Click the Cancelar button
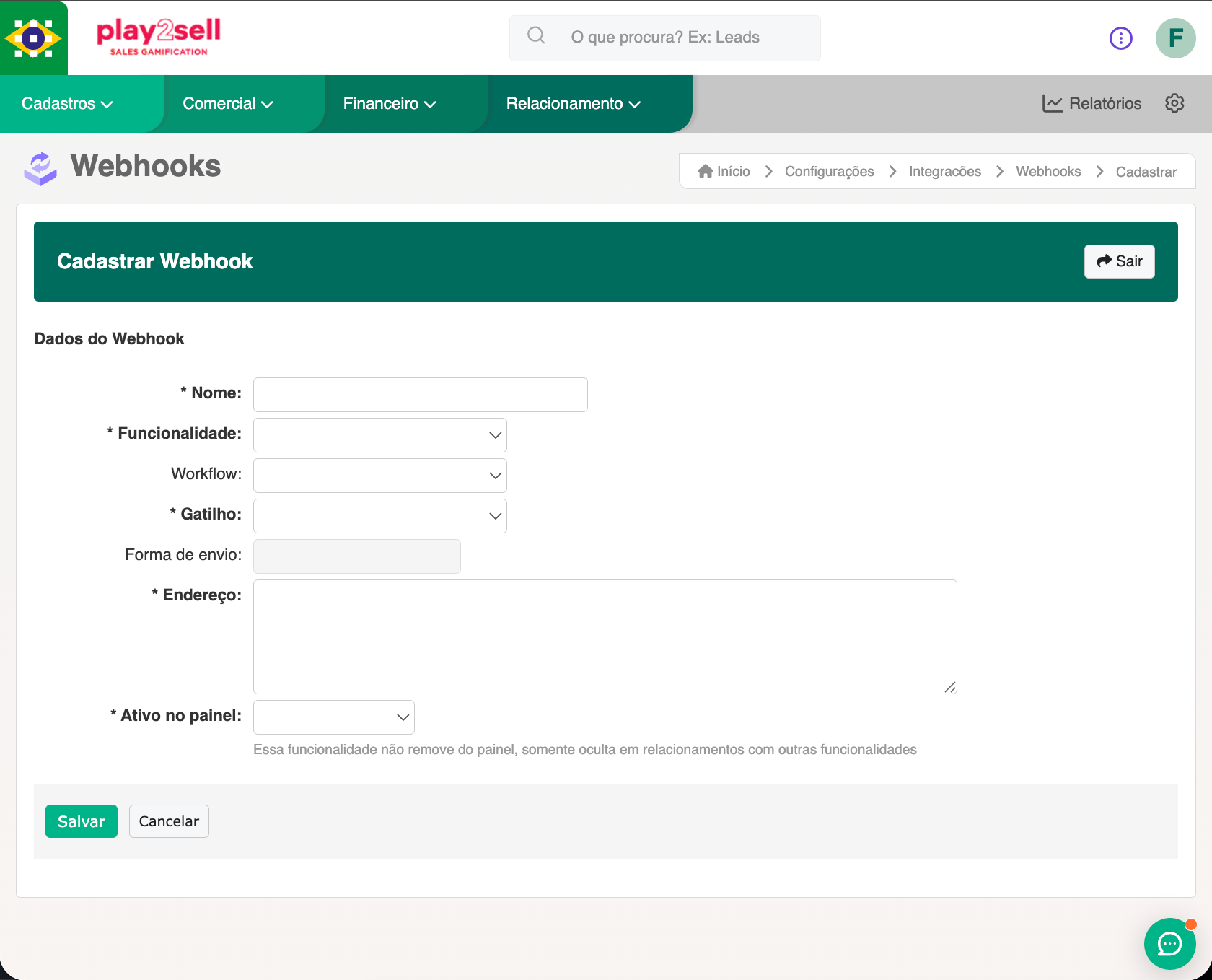The height and width of the screenshot is (980, 1212). [169, 821]
